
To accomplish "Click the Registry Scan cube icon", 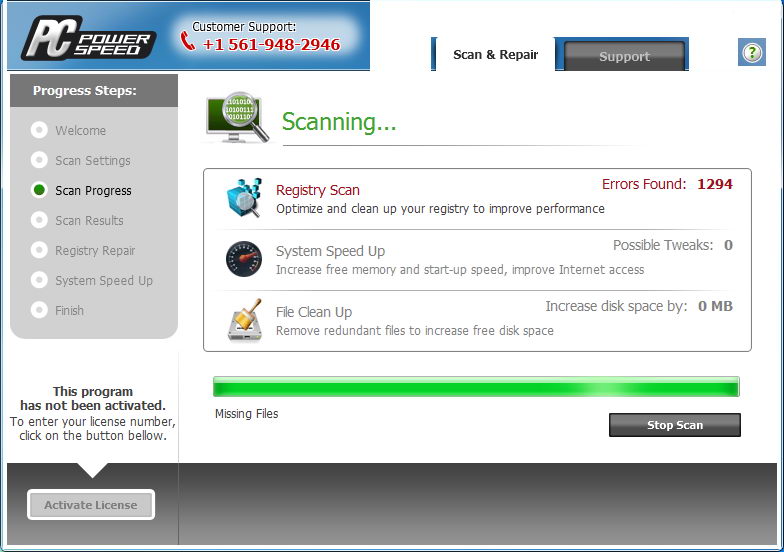I will (x=244, y=197).
